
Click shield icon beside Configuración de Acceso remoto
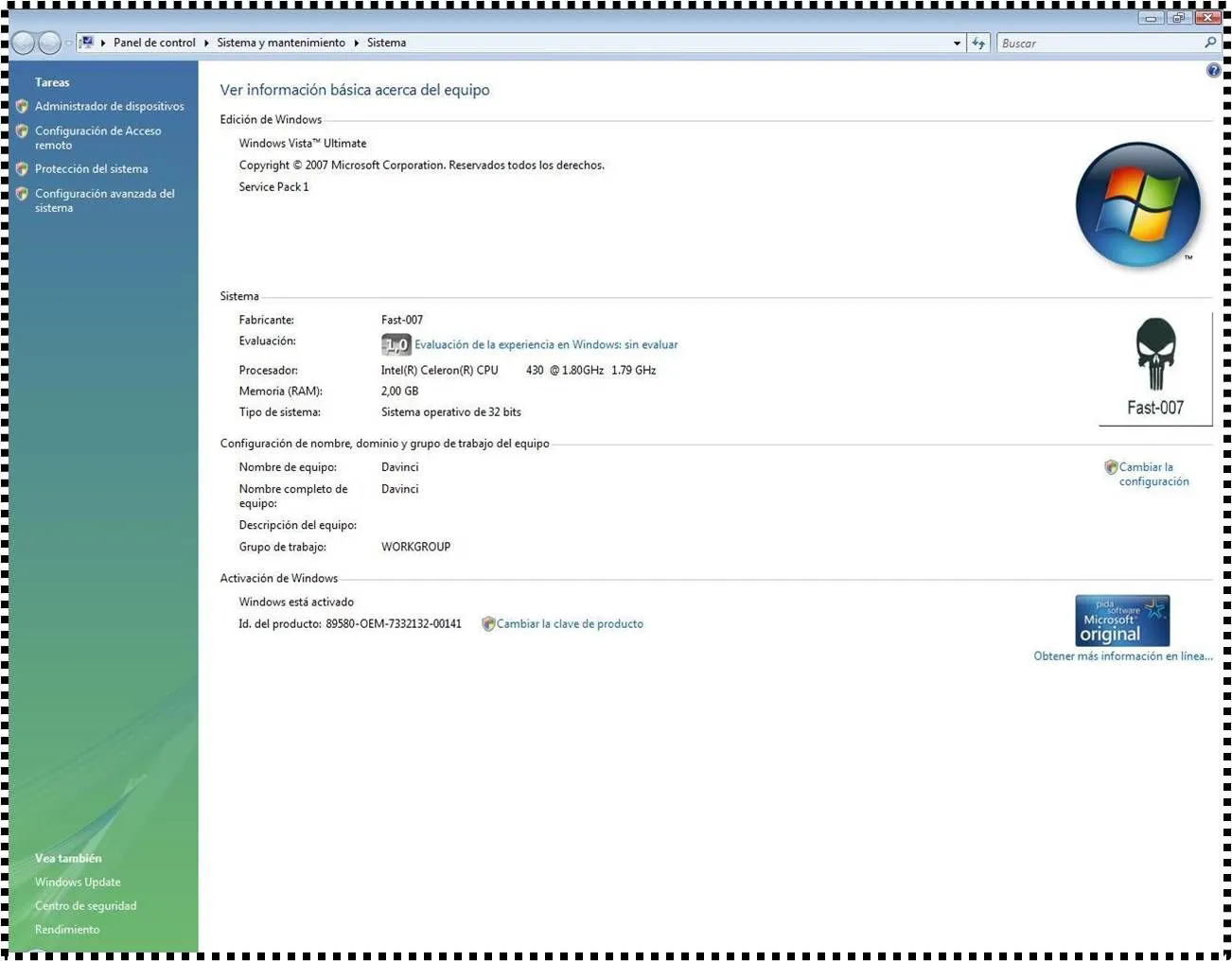22,131
